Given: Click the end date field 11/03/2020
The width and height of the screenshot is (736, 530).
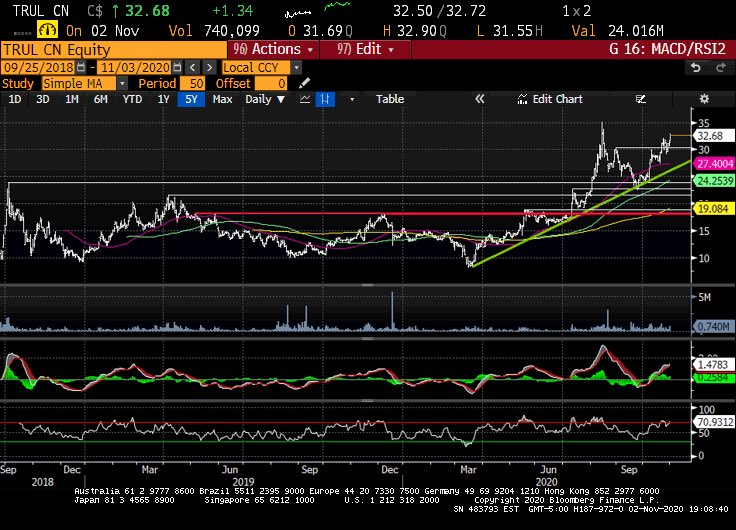Looking at the screenshot, I should click(x=135, y=68).
